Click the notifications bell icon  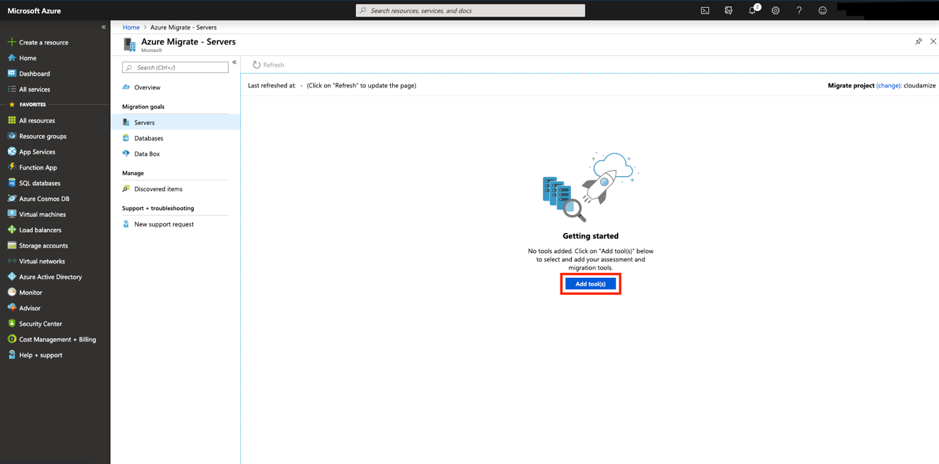[x=752, y=11]
